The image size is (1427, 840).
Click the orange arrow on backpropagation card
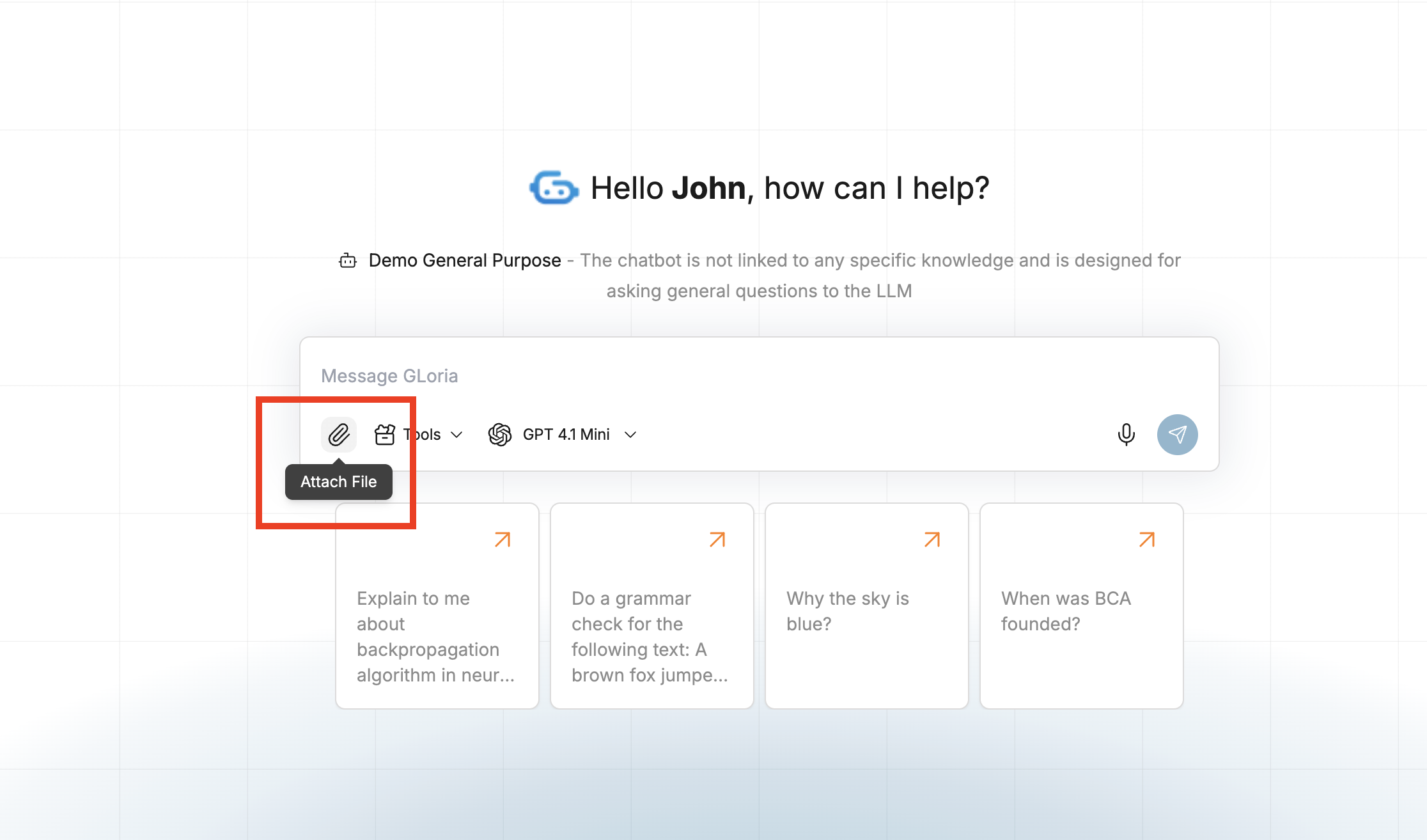point(503,540)
